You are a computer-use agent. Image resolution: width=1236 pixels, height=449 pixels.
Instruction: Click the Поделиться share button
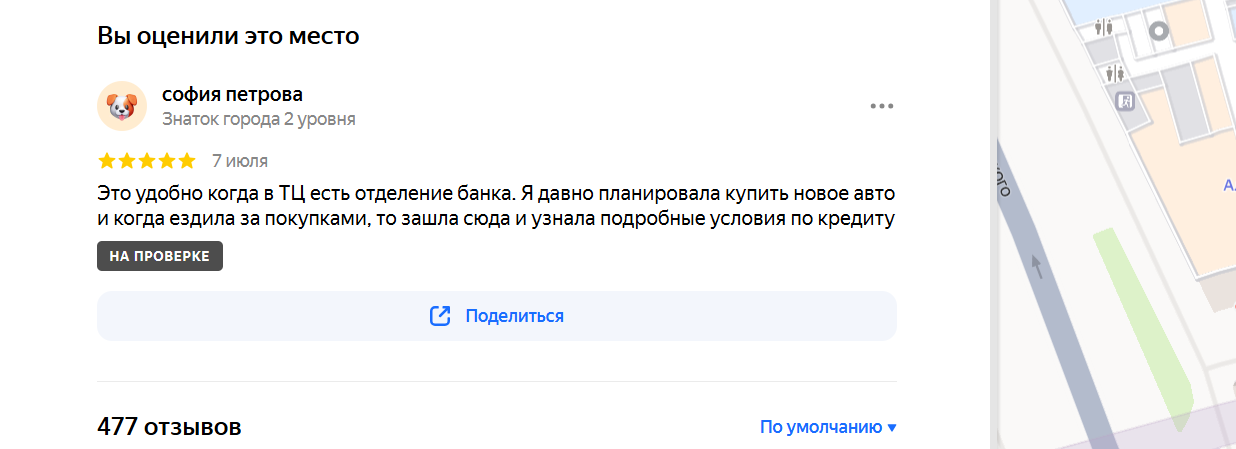[x=497, y=316]
